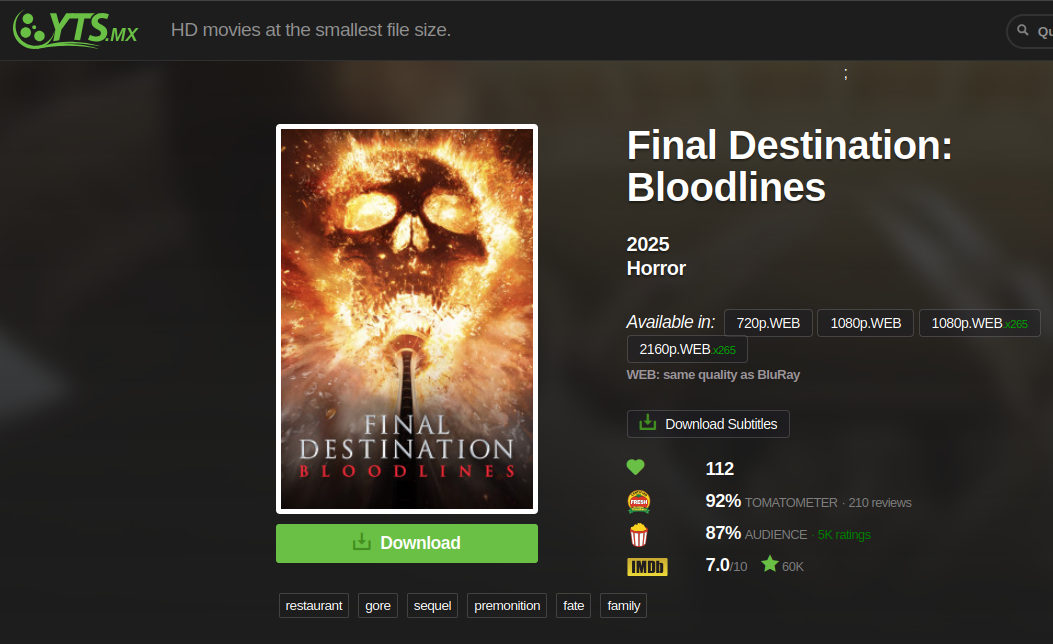Viewport: 1053px width, 644px height.
Task: Select the 720p.WEB quality option
Action: (768, 323)
